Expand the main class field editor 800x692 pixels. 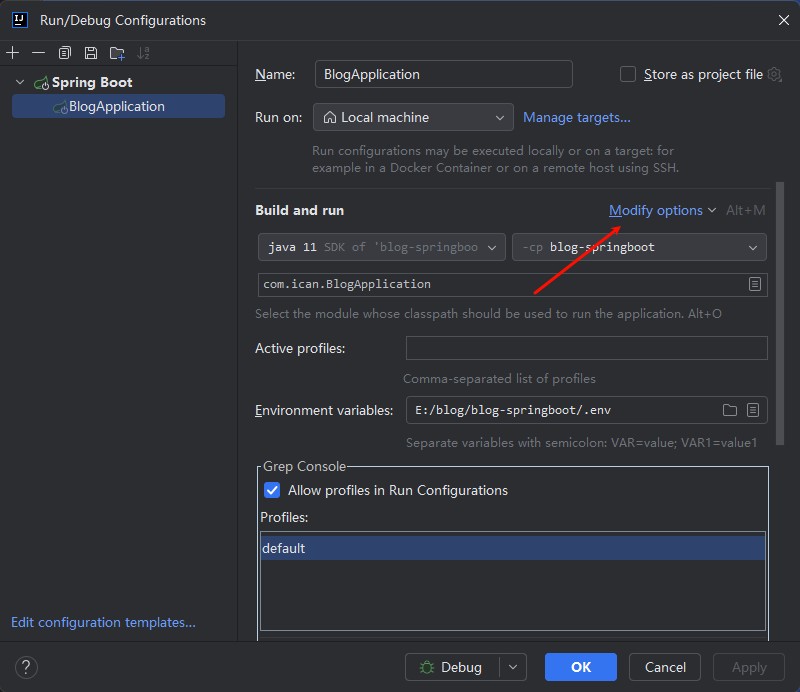pos(755,284)
